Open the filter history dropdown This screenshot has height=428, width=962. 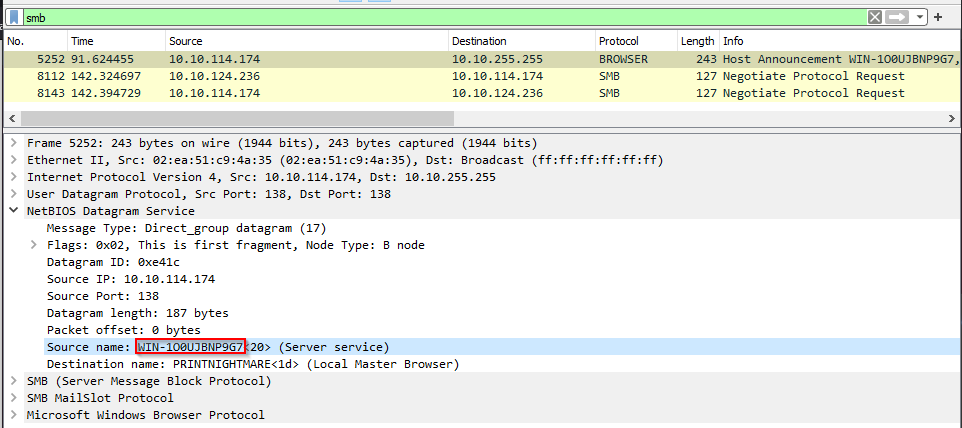[x=919, y=17]
